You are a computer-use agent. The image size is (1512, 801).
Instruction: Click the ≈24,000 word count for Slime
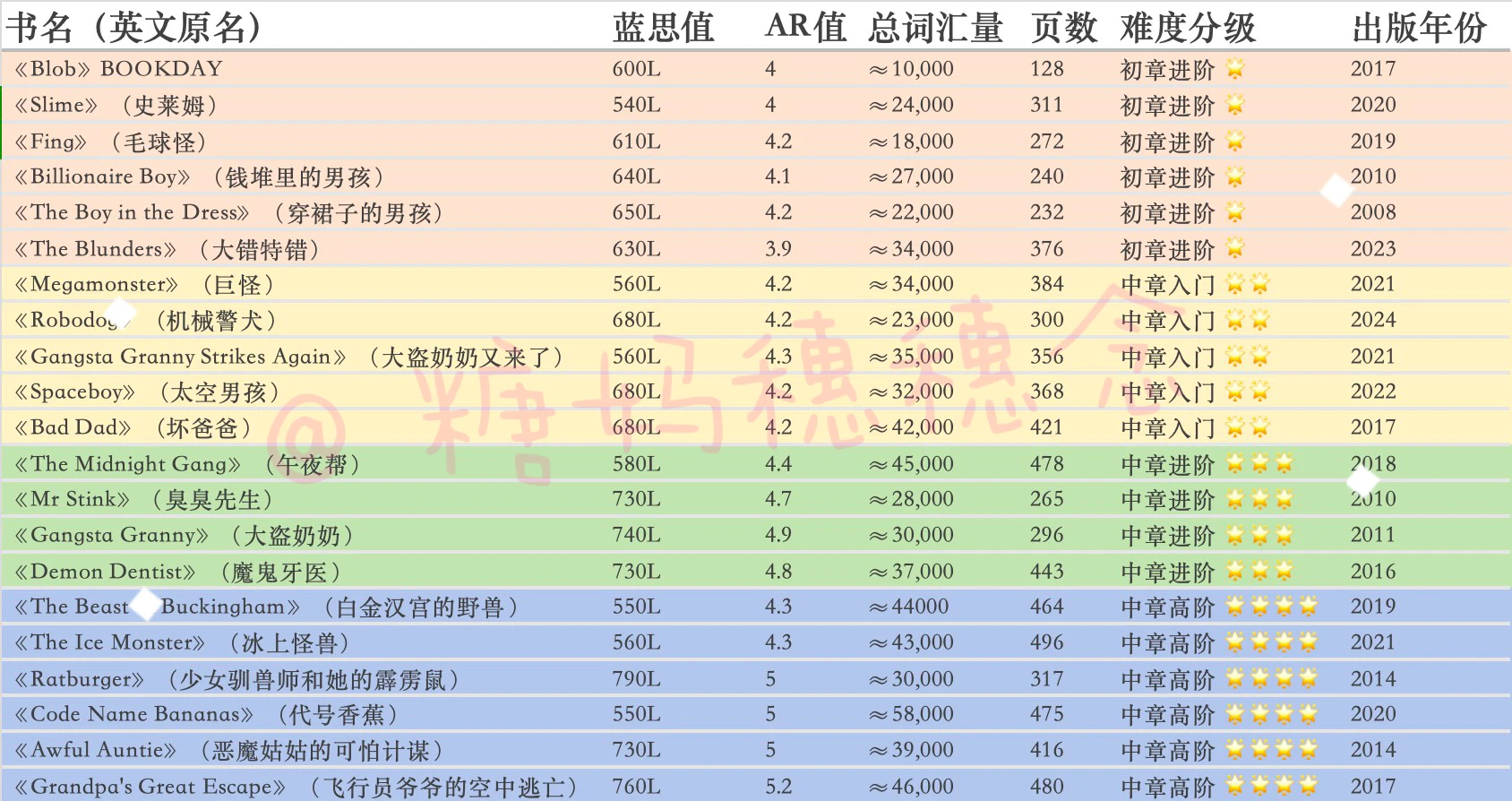[x=911, y=105]
